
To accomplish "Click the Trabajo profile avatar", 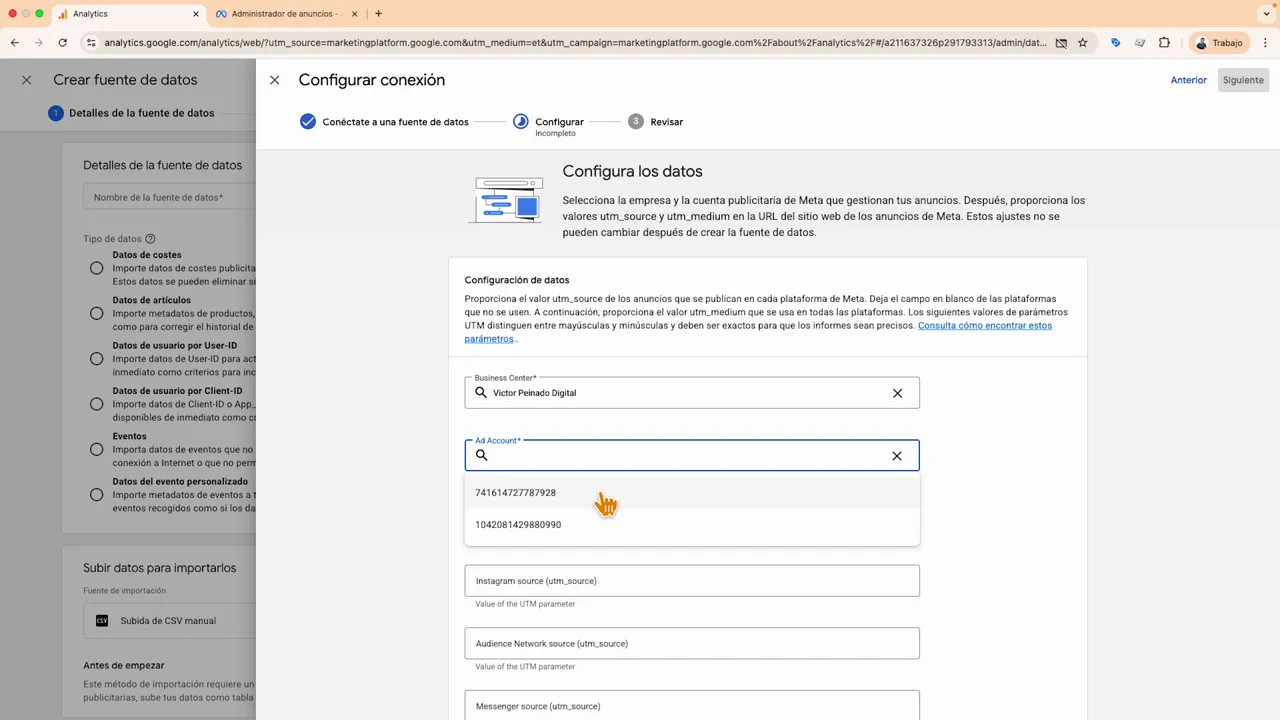I will (1201, 43).
